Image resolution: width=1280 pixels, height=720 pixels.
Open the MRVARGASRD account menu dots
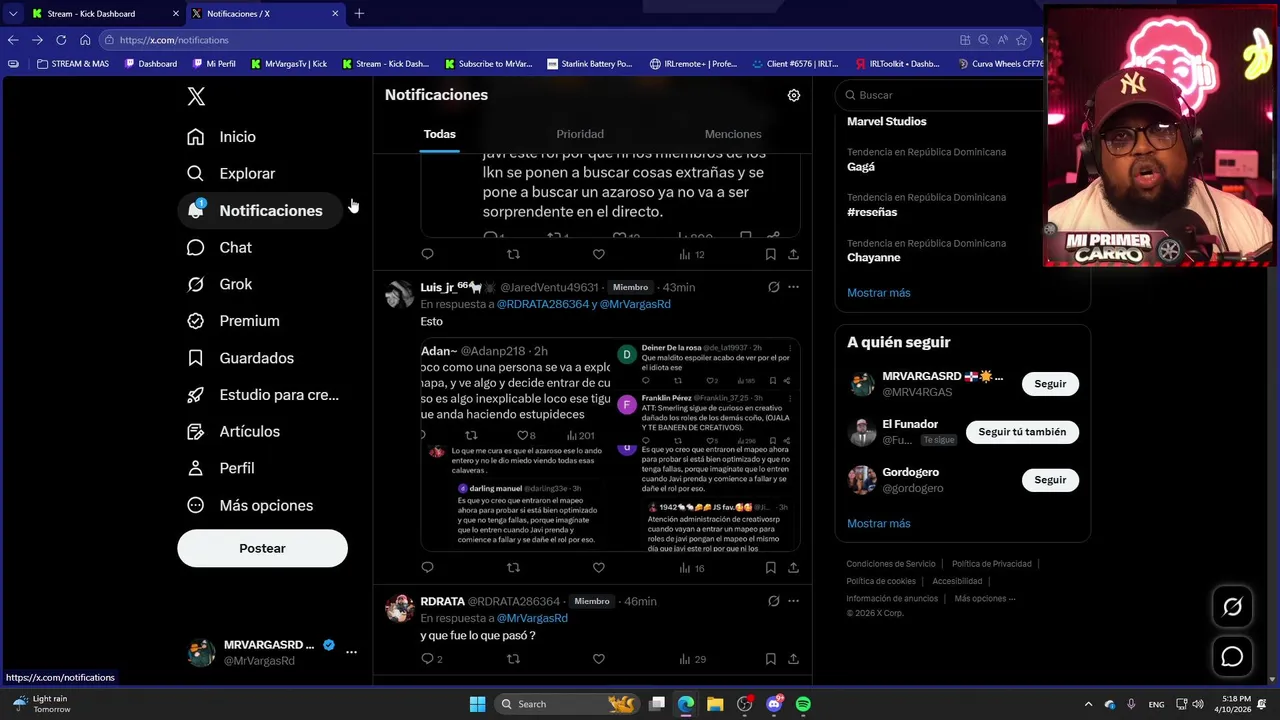pos(351,652)
